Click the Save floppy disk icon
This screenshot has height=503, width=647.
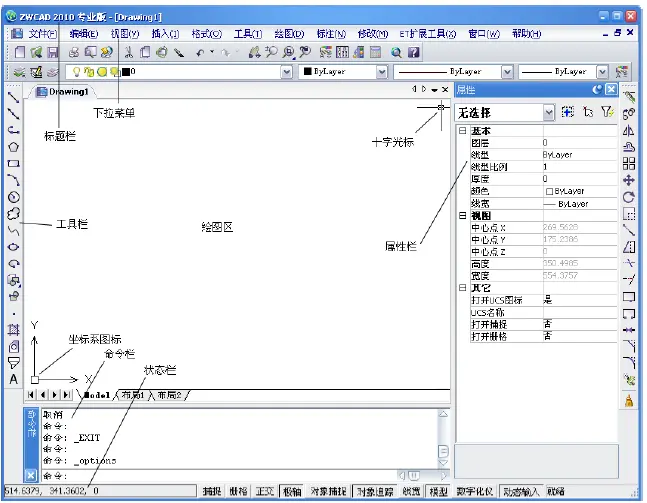coord(52,52)
